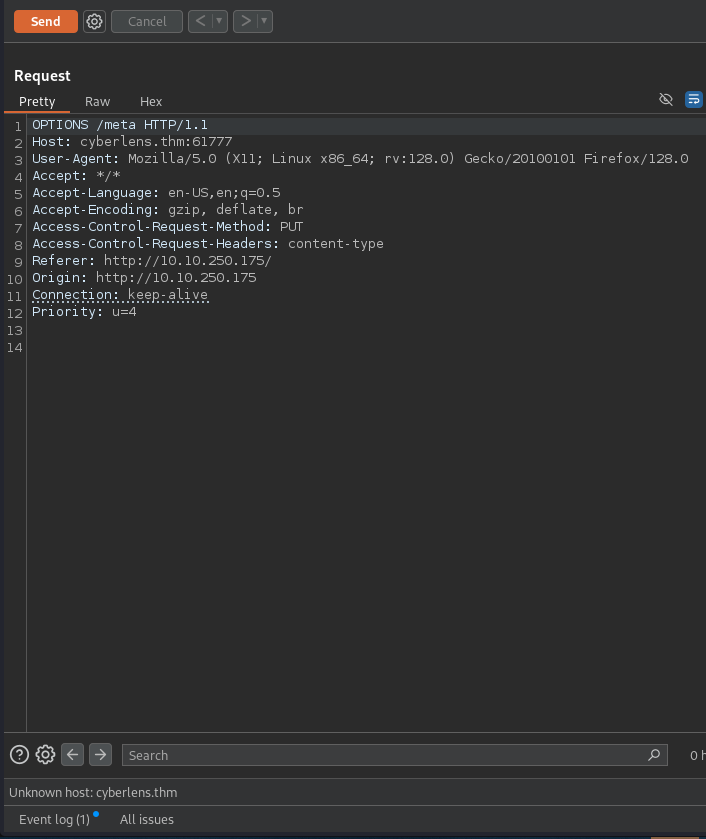
Task: Click Access-Control-Request-Headers line
Action: pyautogui.click(x=208, y=244)
